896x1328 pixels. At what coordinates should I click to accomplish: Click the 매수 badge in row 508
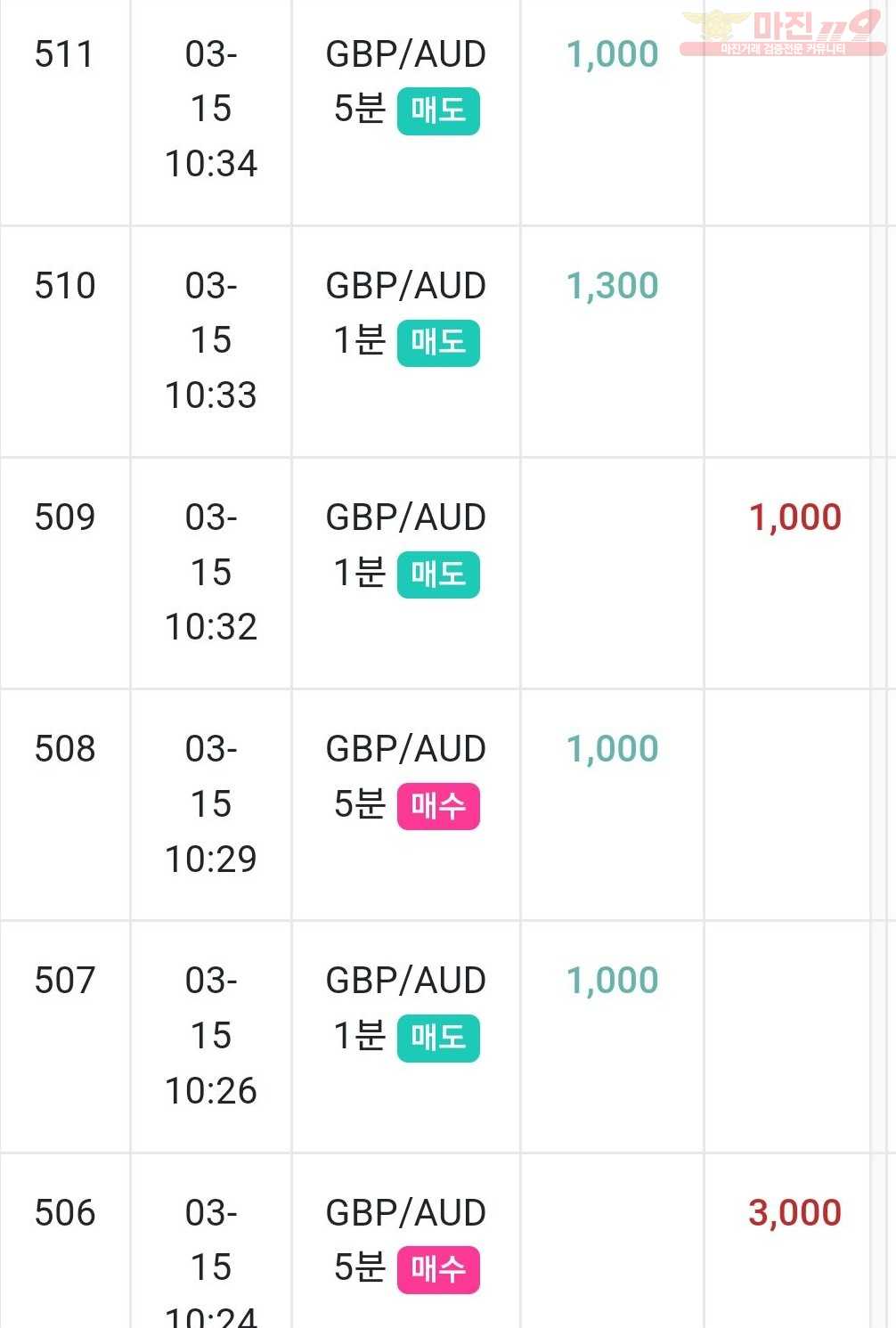coord(438,806)
